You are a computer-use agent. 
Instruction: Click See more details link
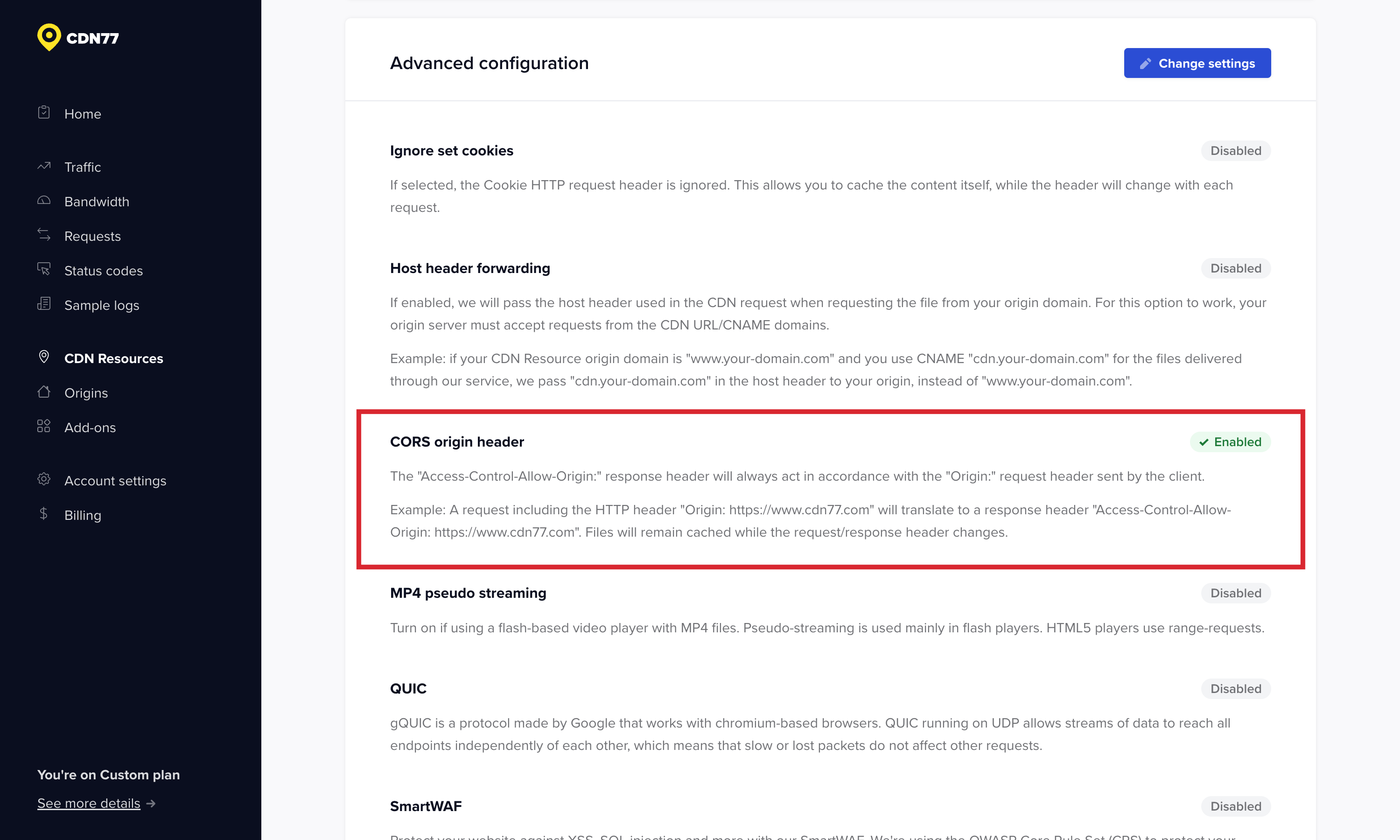point(98,803)
